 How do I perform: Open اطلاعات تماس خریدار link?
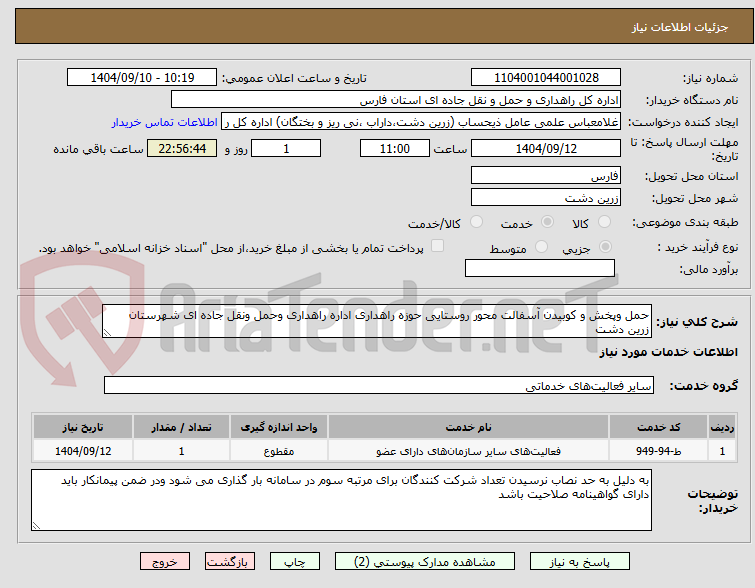point(165,122)
